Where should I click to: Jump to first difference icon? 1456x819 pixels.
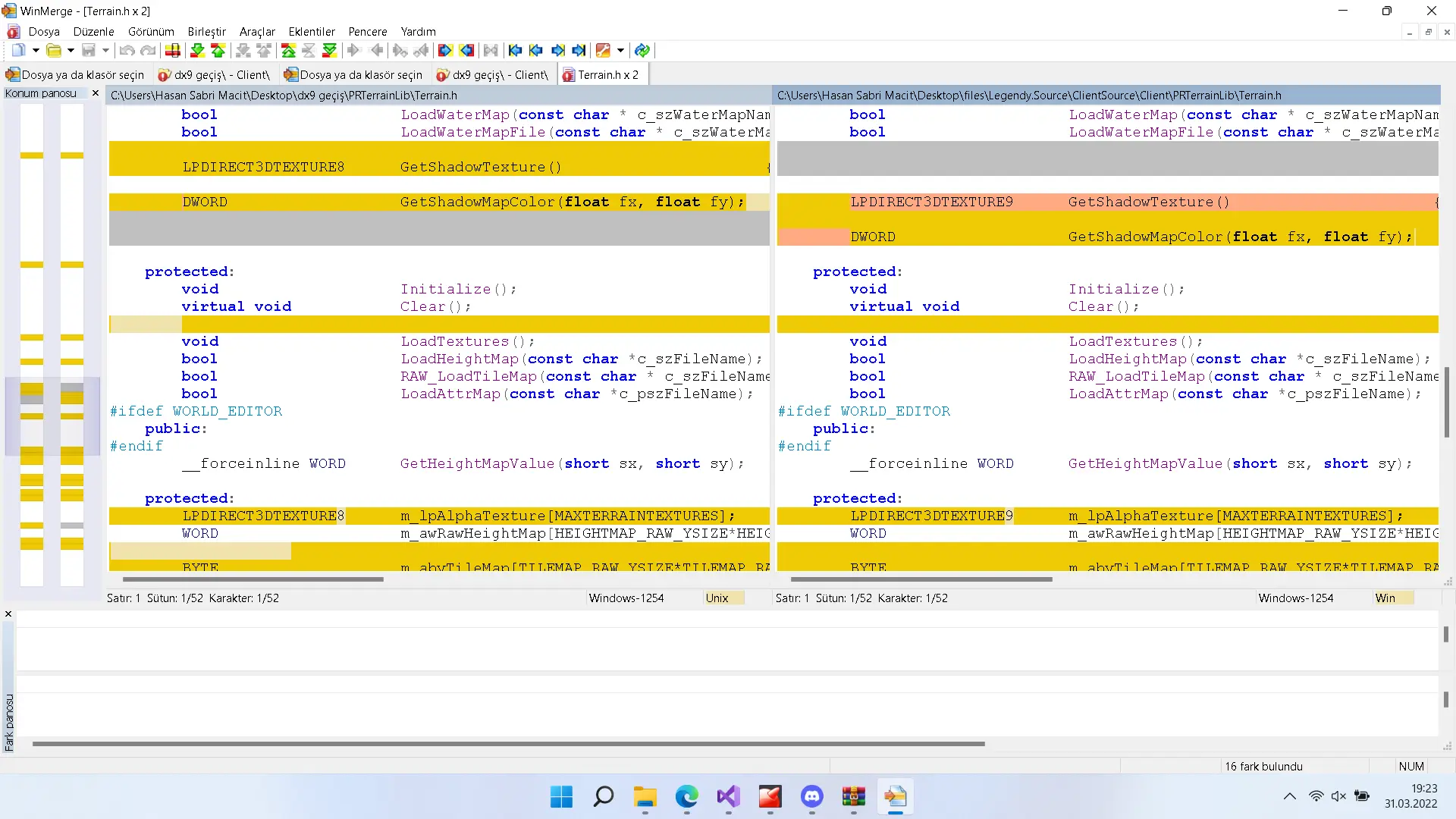[x=288, y=51]
